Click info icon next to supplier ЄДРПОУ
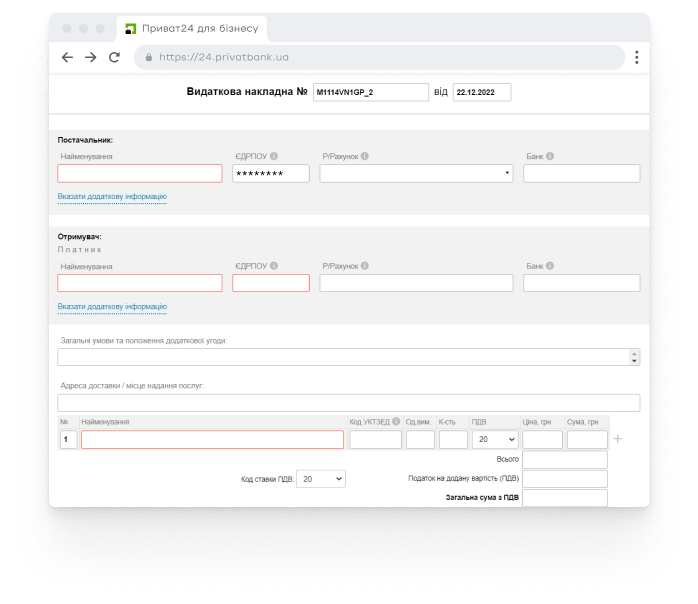The width and height of the screenshot is (698, 604). pos(274,157)
